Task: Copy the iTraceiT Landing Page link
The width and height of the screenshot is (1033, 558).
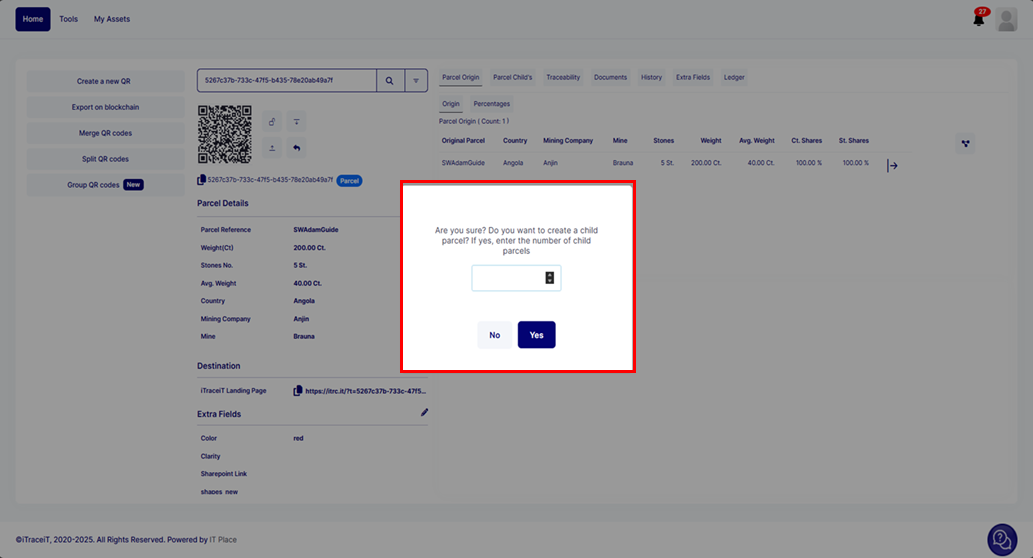Action: click(x=298, y=391)
